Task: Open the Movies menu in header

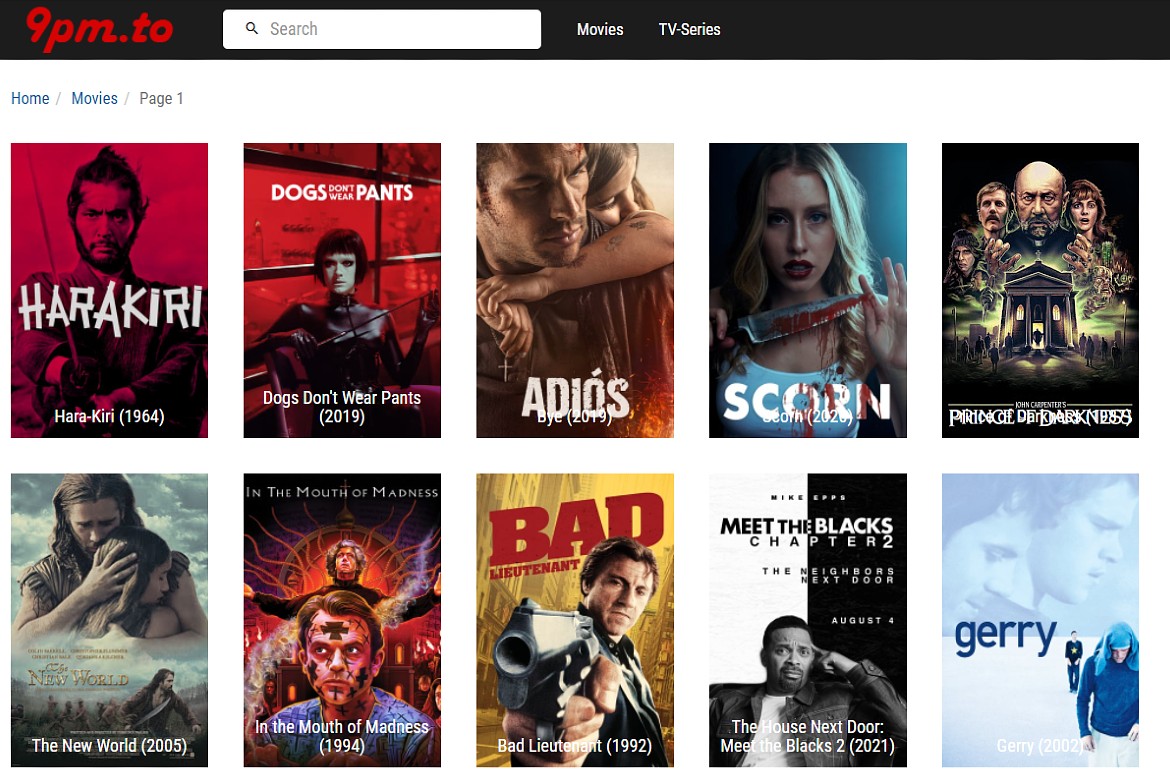Action: [x=600, y=30]
